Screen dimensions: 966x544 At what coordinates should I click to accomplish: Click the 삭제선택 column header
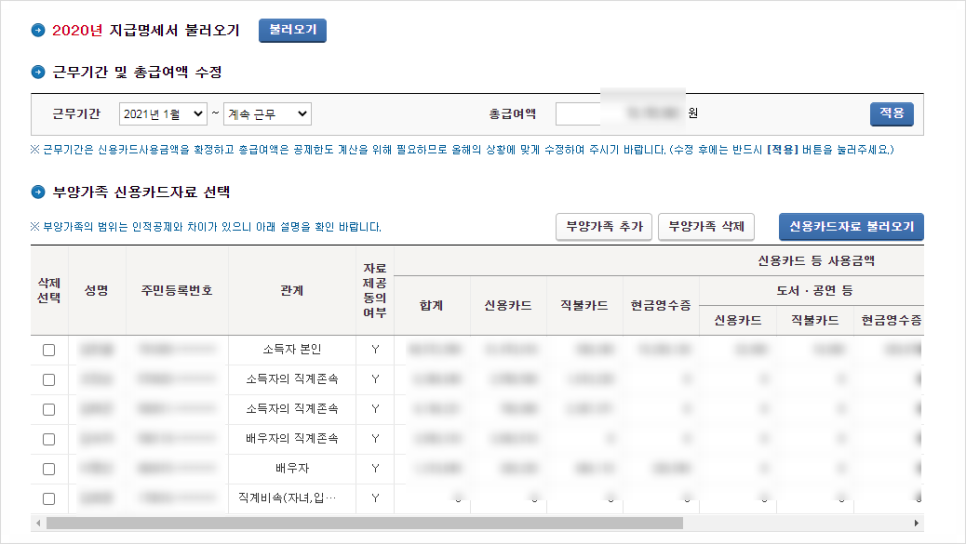49,290
